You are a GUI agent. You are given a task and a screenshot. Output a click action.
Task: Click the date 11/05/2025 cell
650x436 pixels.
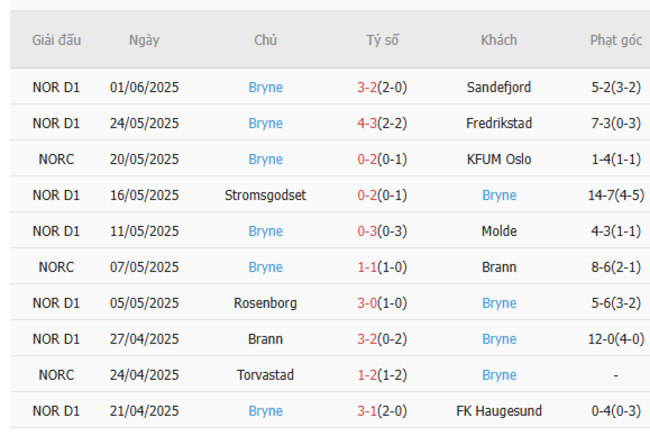[144, 231]
